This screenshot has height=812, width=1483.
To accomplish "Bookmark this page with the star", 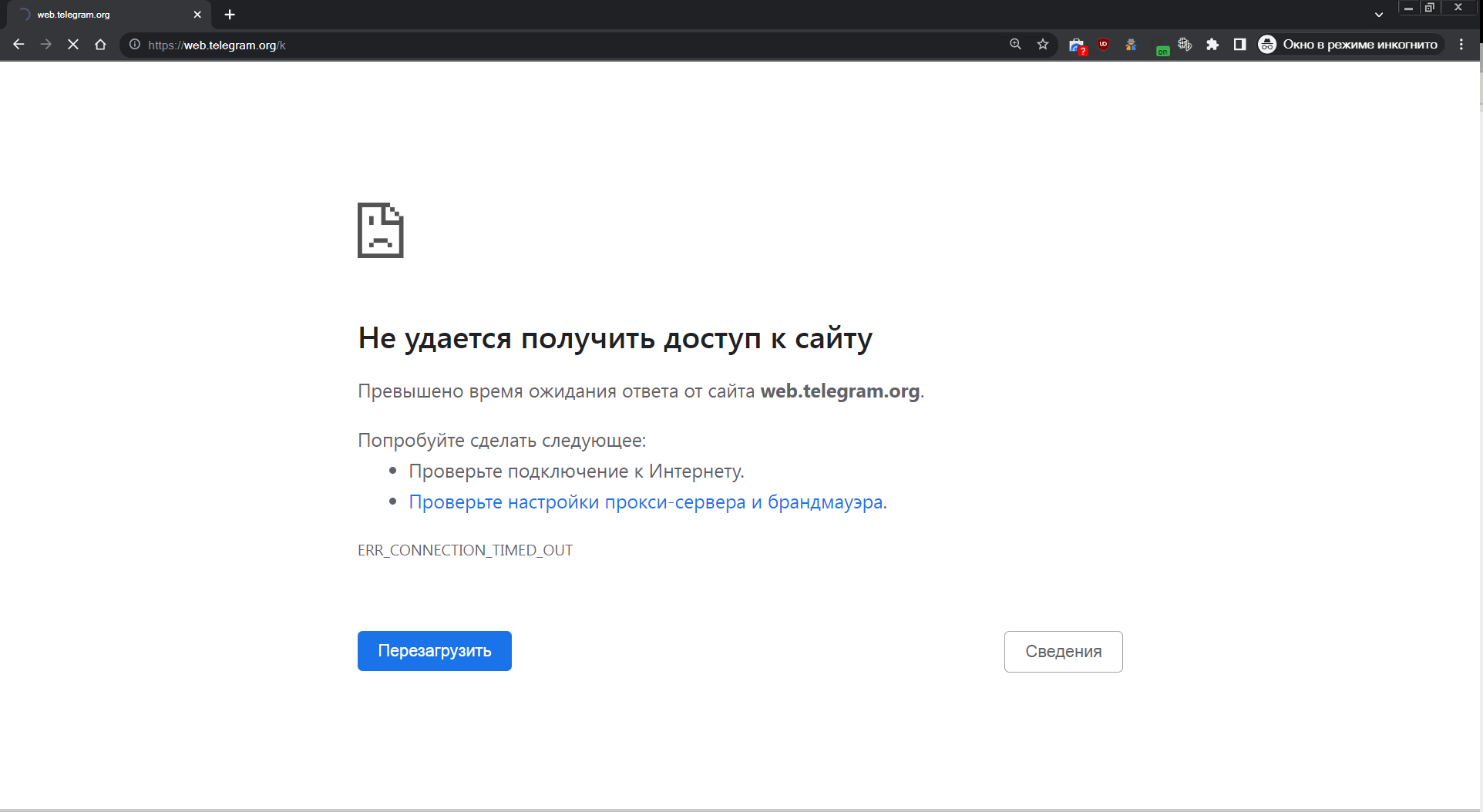I will [x=1043, y=45].
